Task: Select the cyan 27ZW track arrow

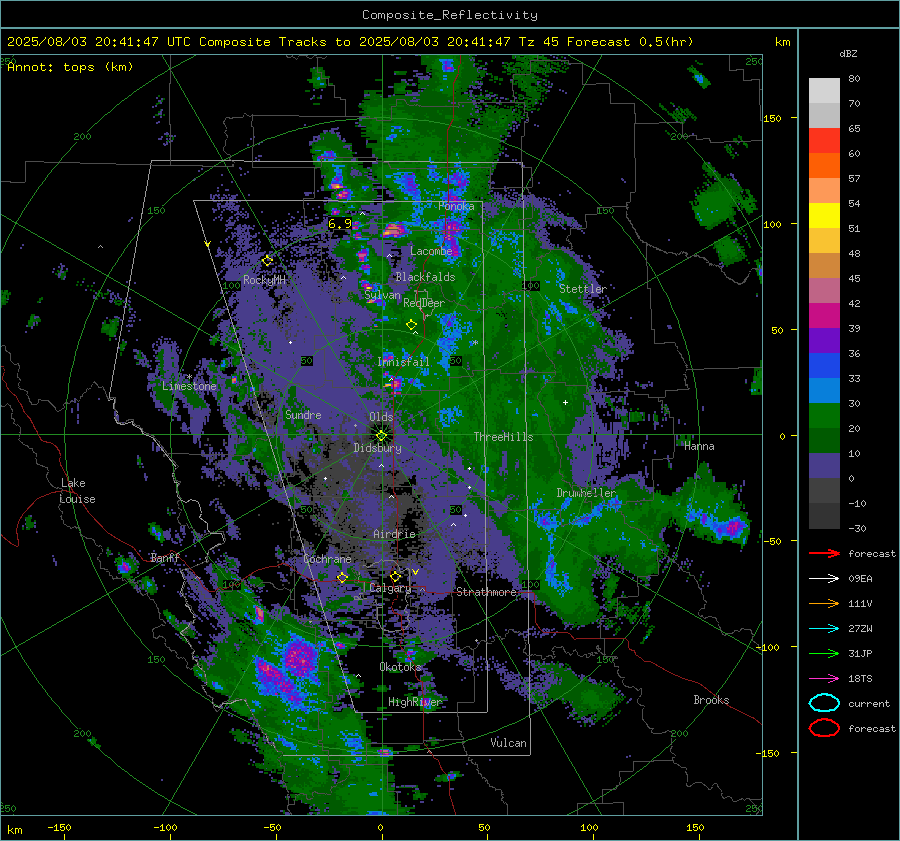Action: [824, 629]
